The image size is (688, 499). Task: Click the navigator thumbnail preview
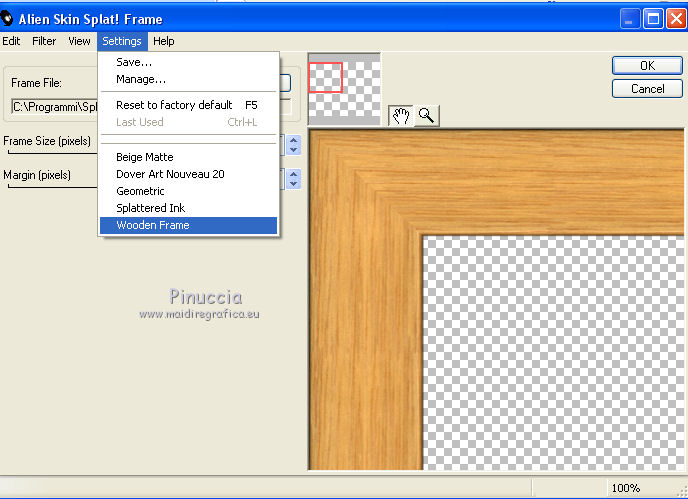[x=344, y=89]
